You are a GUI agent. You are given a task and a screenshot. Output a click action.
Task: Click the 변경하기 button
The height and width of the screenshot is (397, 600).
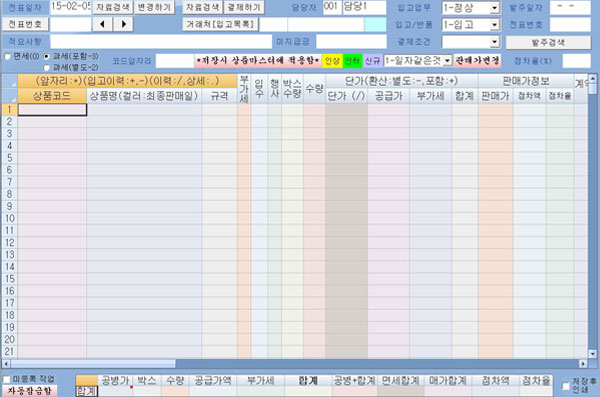tap(154, 7)
